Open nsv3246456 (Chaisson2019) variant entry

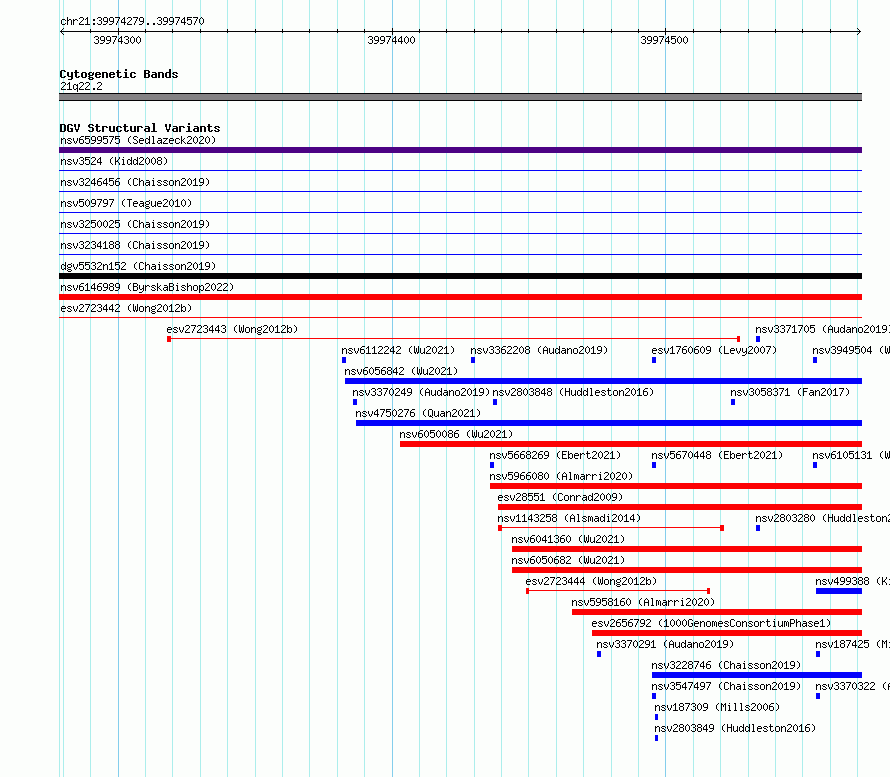[x=135, y=182]
